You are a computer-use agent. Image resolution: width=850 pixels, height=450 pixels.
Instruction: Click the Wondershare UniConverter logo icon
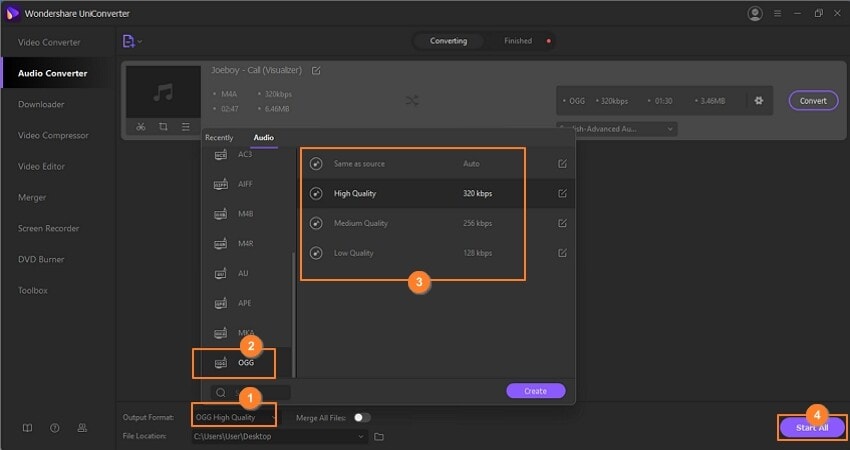click(x=12, y=14)
